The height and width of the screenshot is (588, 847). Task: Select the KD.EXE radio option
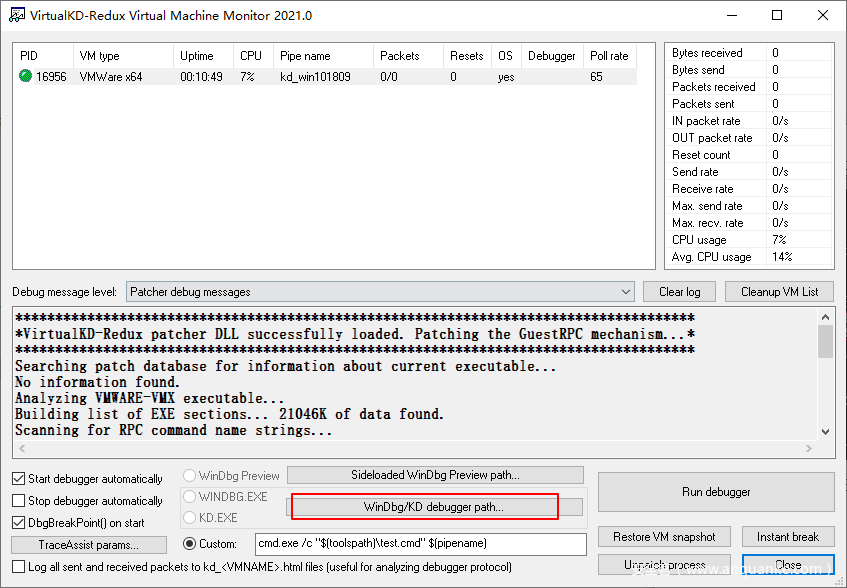coord(189,518)
